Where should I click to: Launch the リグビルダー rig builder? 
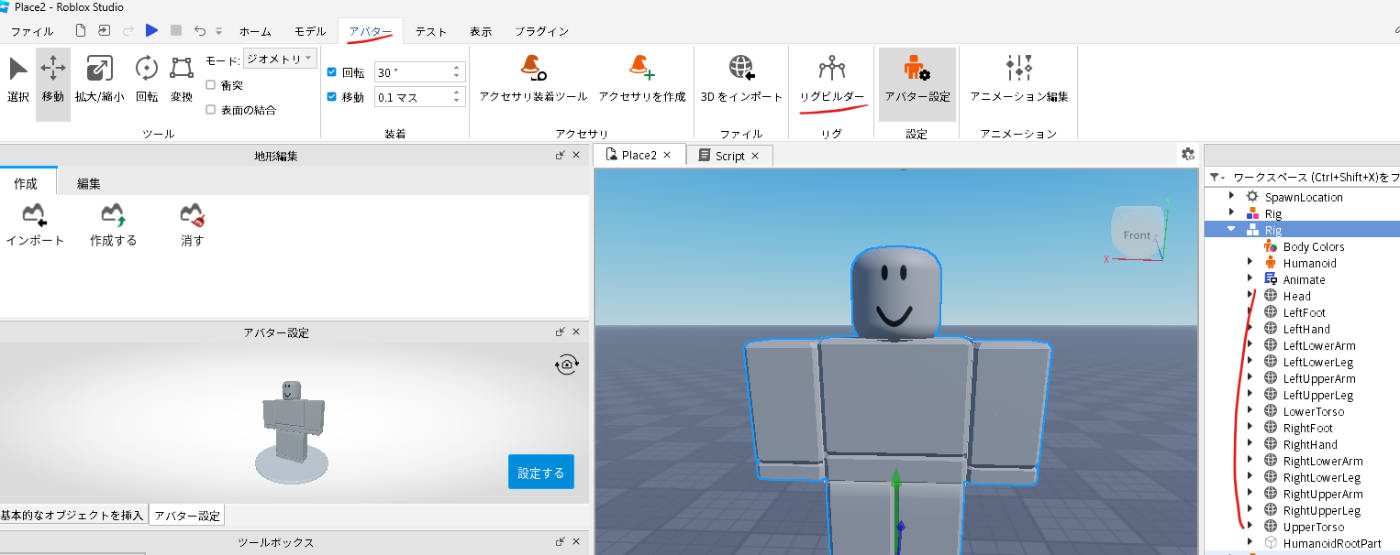point(832,80)
